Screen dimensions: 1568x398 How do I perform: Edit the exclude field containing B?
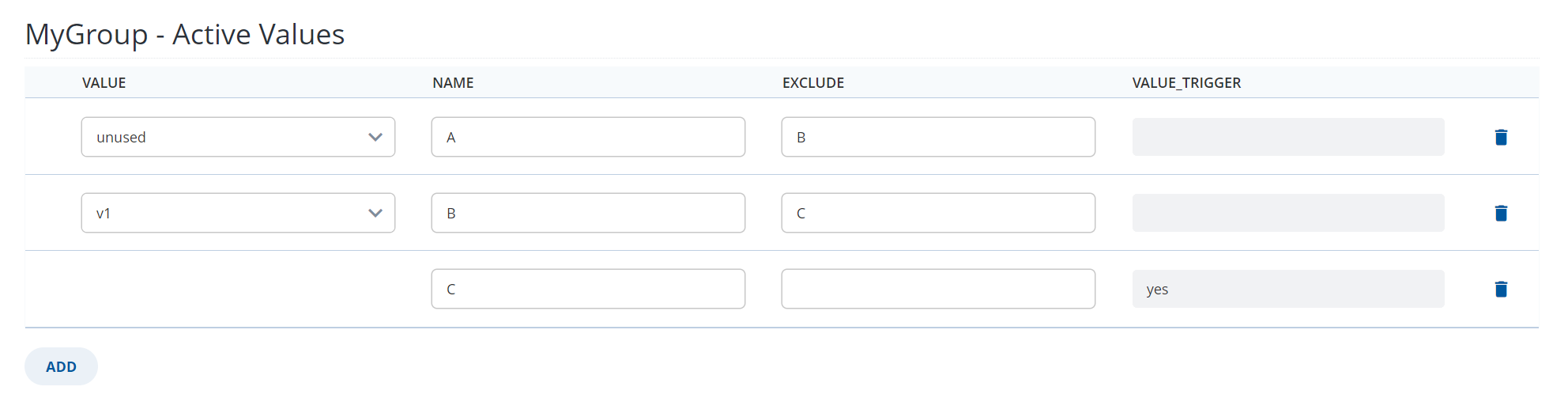pyautogui.click(x=938, y=137)
